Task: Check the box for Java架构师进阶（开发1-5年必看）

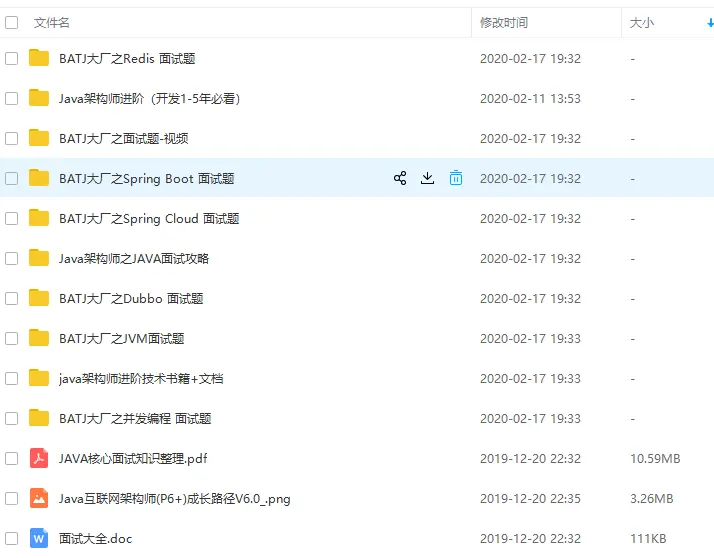Action: tap(11, 98)
